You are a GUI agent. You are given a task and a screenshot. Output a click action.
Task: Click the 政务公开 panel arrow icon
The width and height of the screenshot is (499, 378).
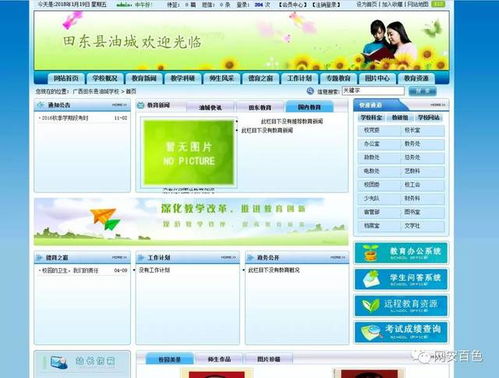pyautogui.click(x=250, y=258)
